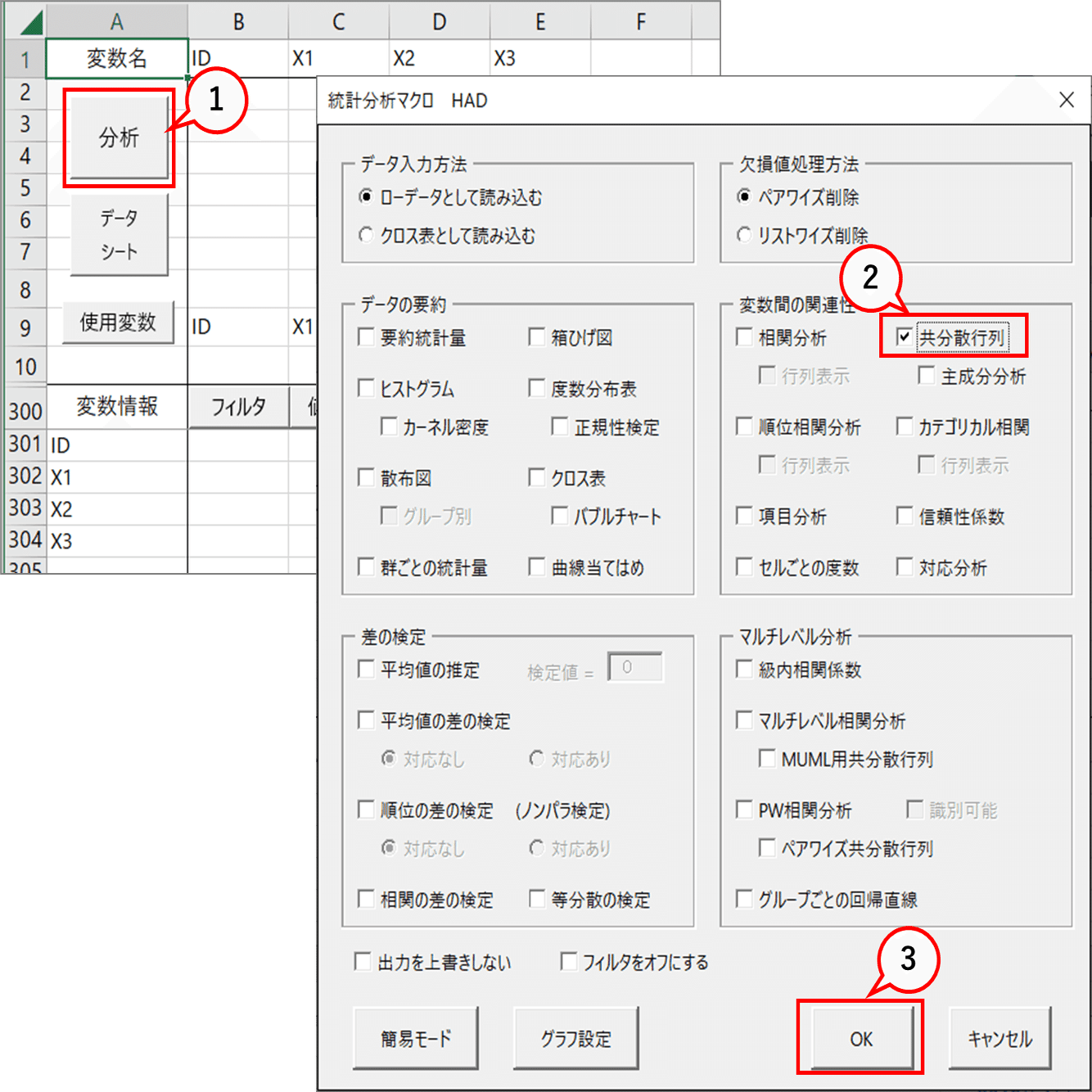Screen dimensions: 1092x1092
Task: Select クロス表として読み込む radio button
Action: [366, 235]
